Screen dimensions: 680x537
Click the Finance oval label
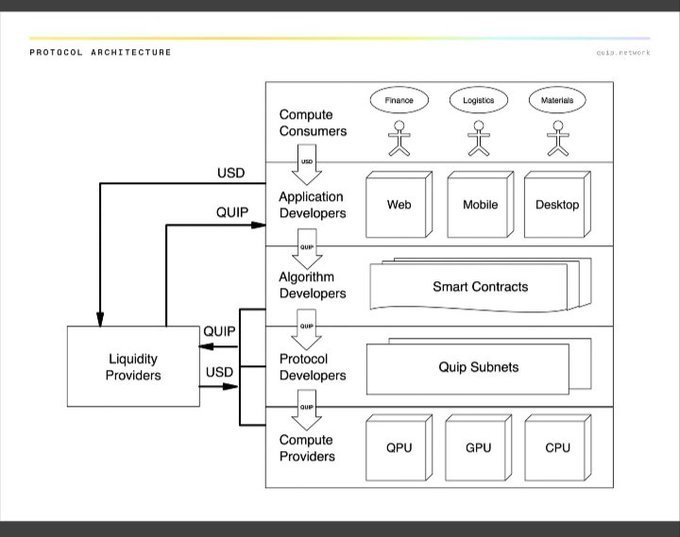(x=399, y=100)
